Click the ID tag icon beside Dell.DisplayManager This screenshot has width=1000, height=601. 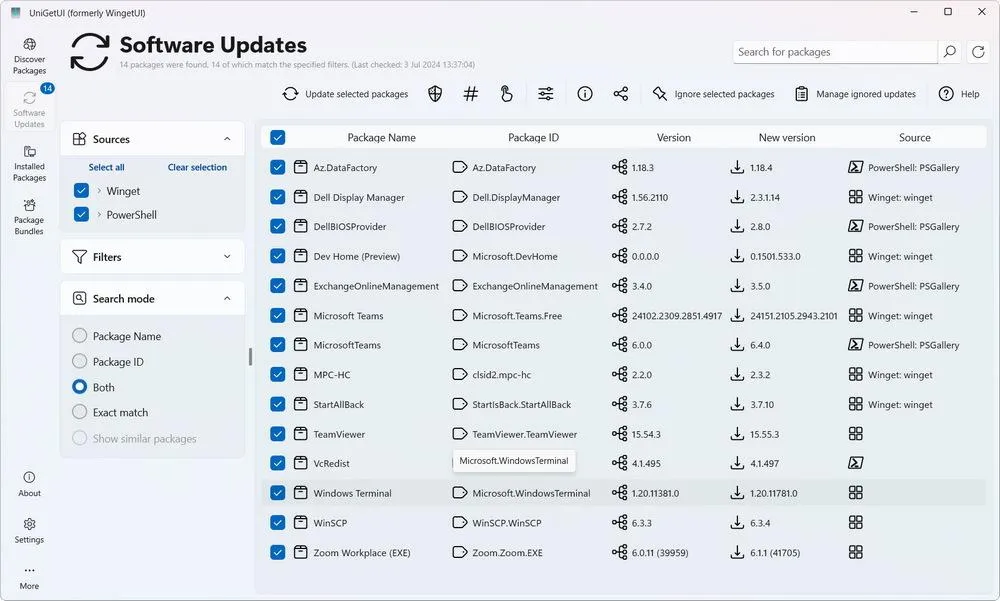point(460,197)
